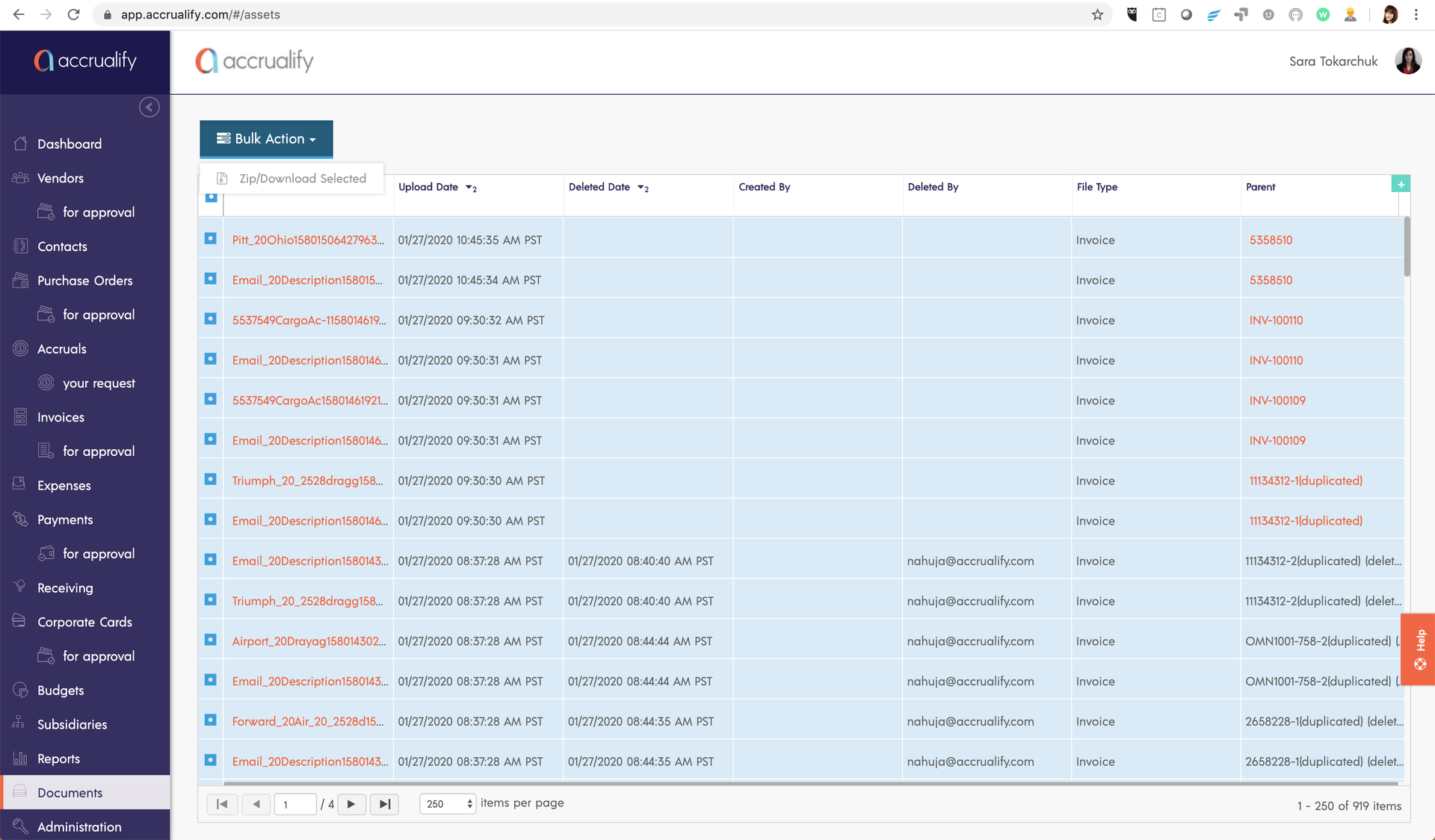Open Forward_20Air_20_2528d15 file link
This screenshot has height=840, width=1435.
pos(307,721)
